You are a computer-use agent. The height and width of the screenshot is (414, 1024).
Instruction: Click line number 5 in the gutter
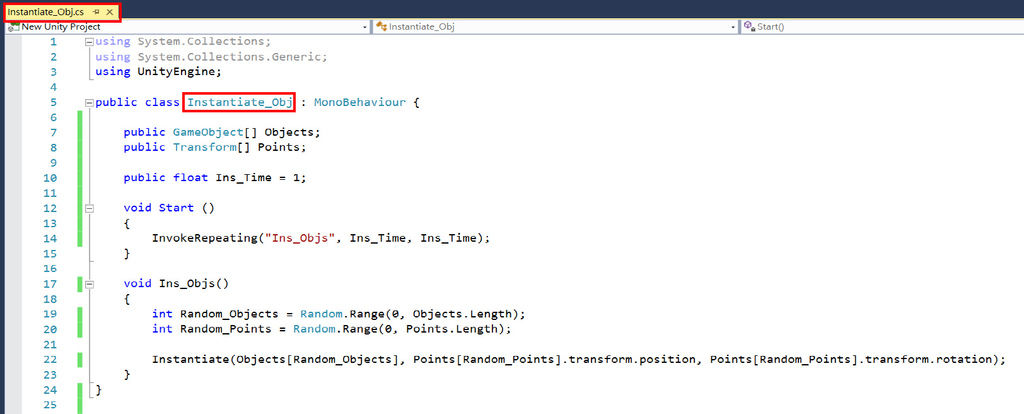pos(53,103)
